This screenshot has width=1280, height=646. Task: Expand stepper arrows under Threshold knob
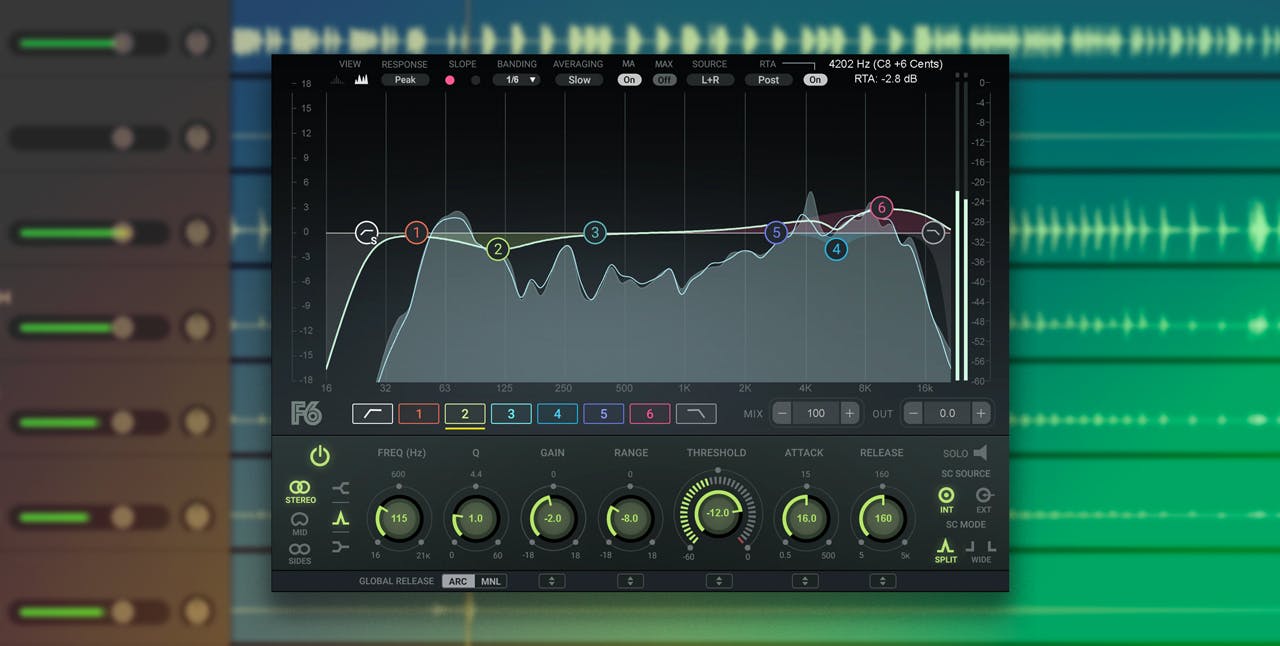pos(719,581)
